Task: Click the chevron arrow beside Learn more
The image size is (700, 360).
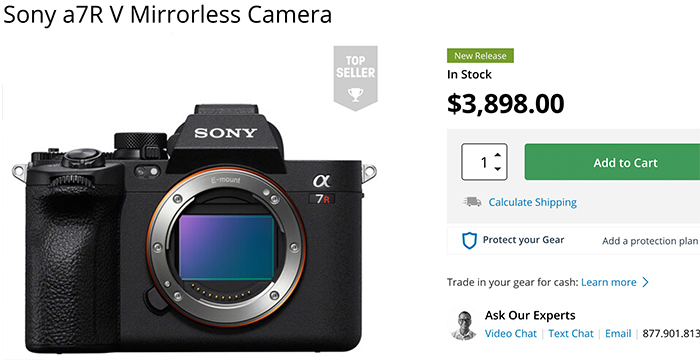Action: point(645,282)
